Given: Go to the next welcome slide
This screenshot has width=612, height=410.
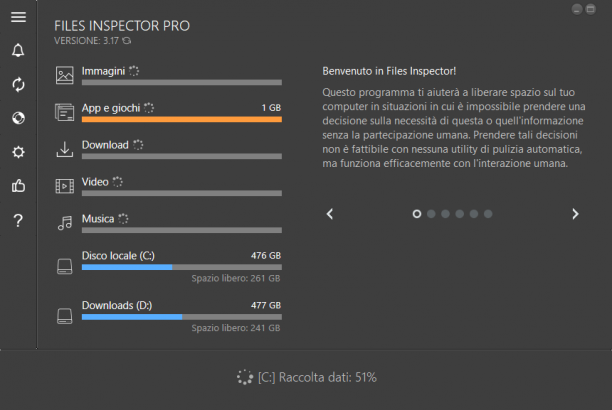Looking at the screenshot, I should click(575, 214).
